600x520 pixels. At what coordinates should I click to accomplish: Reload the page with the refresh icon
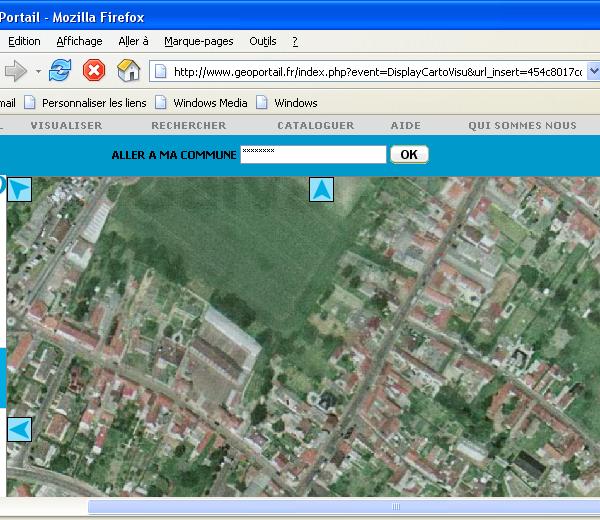pyautogui.click(x=60, y=70)
